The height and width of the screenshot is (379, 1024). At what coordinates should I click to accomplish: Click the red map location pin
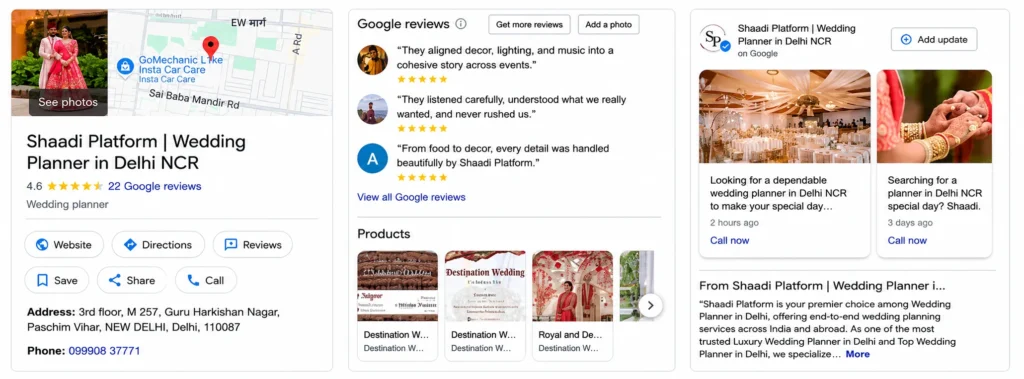[210, 47]
